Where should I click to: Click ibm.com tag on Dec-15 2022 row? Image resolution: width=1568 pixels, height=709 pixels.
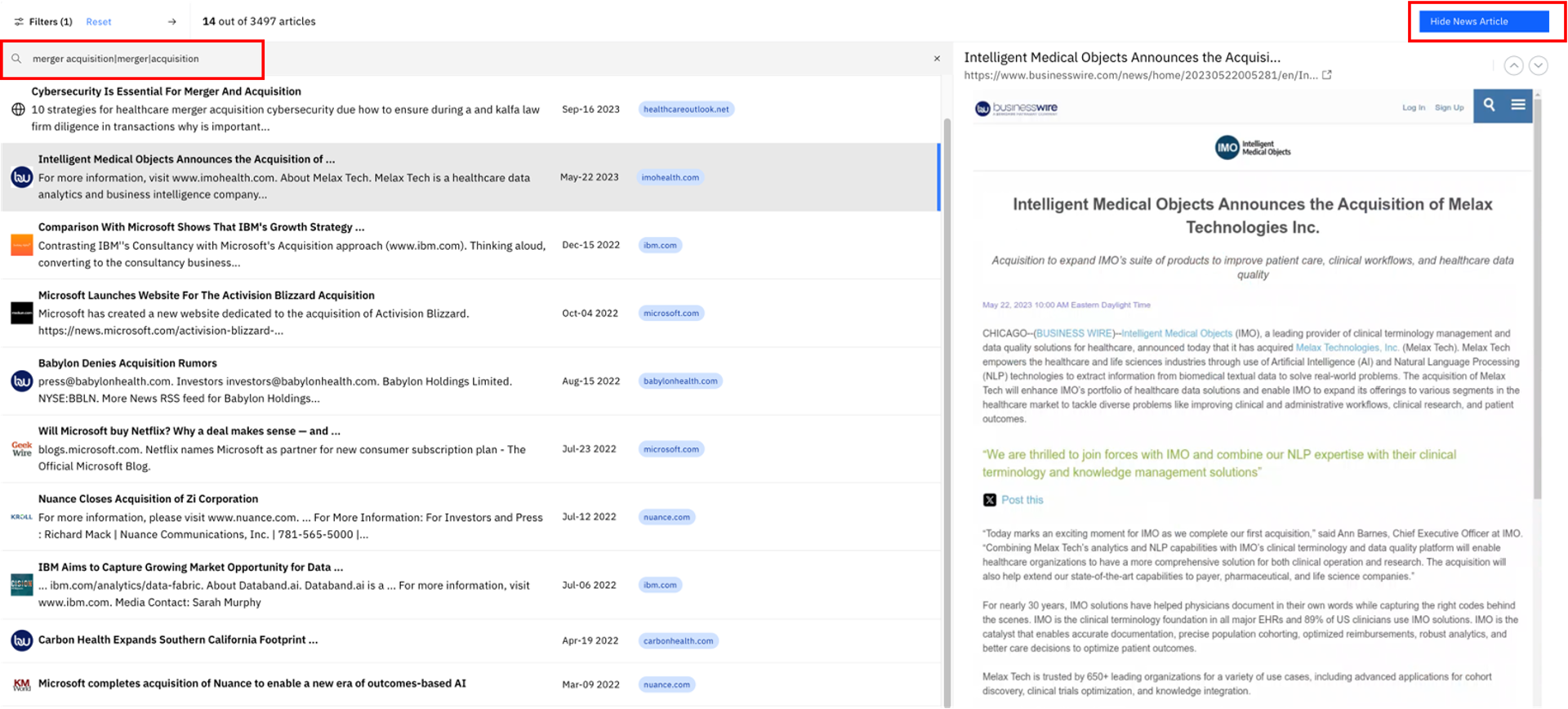pyautogui.click(x=660, y=245)
